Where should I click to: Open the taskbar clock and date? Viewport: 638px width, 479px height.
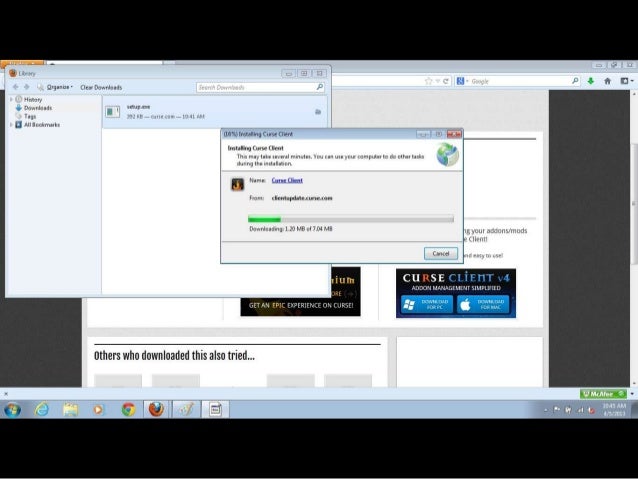pos(614,410)
